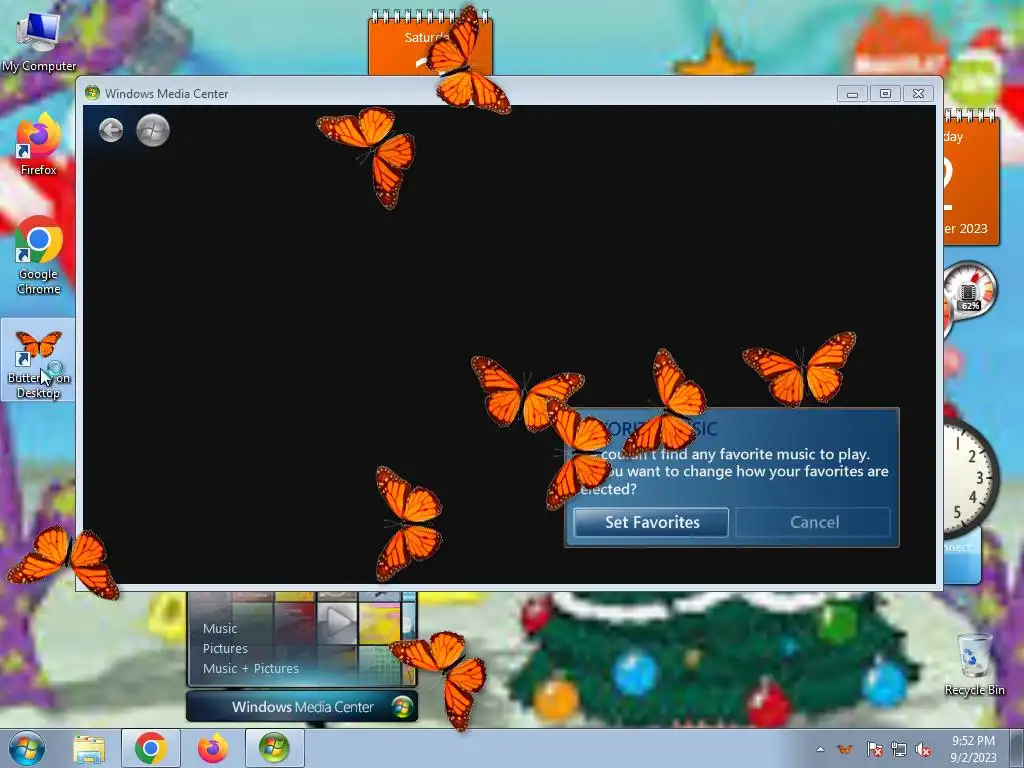Launch Firefox from the taskbar

212,748
